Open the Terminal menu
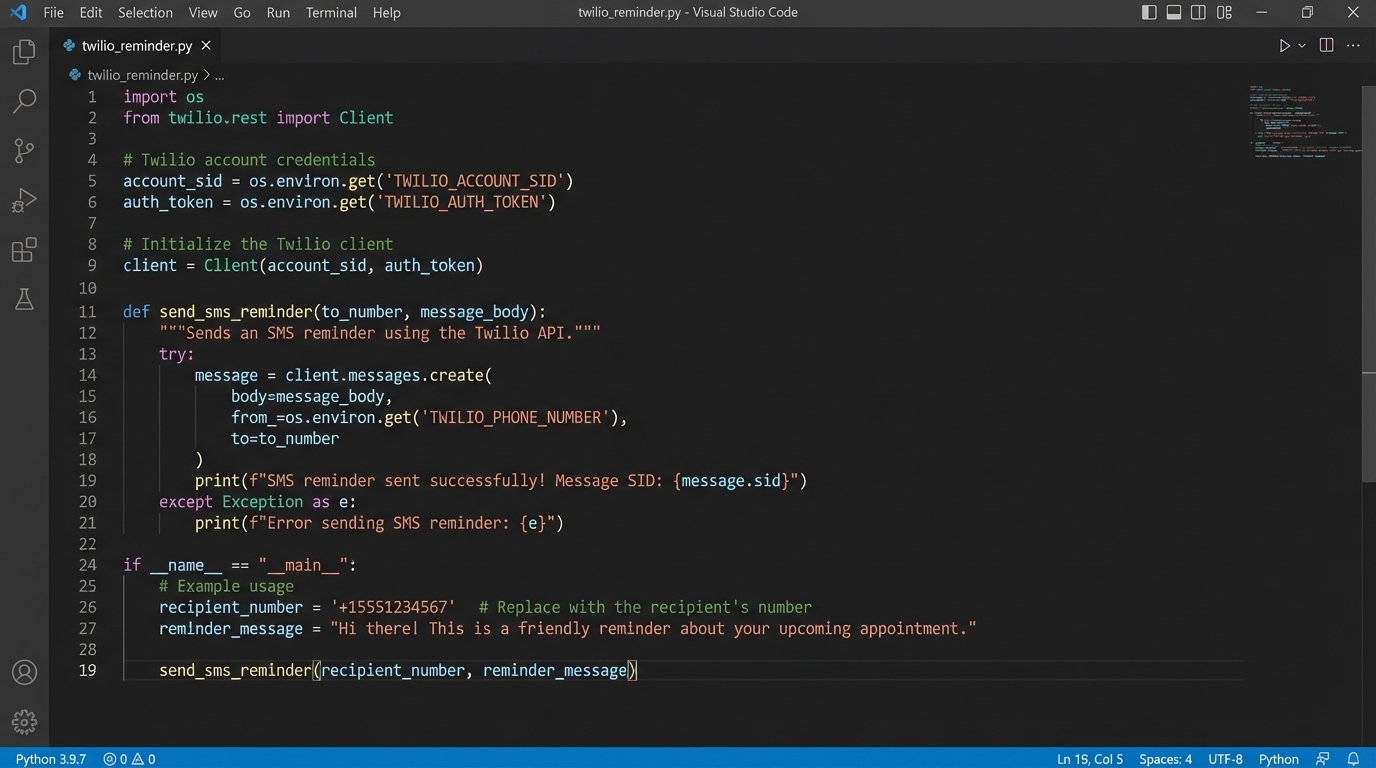Screen dimensions: 1376x768 pyautogui.click(x=330, y=12)
